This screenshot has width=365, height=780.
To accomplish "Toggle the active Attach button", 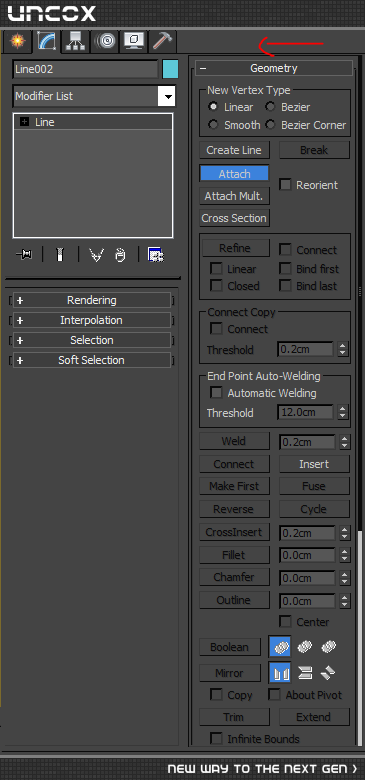I will pyautogui.click(x=234, y=174).
